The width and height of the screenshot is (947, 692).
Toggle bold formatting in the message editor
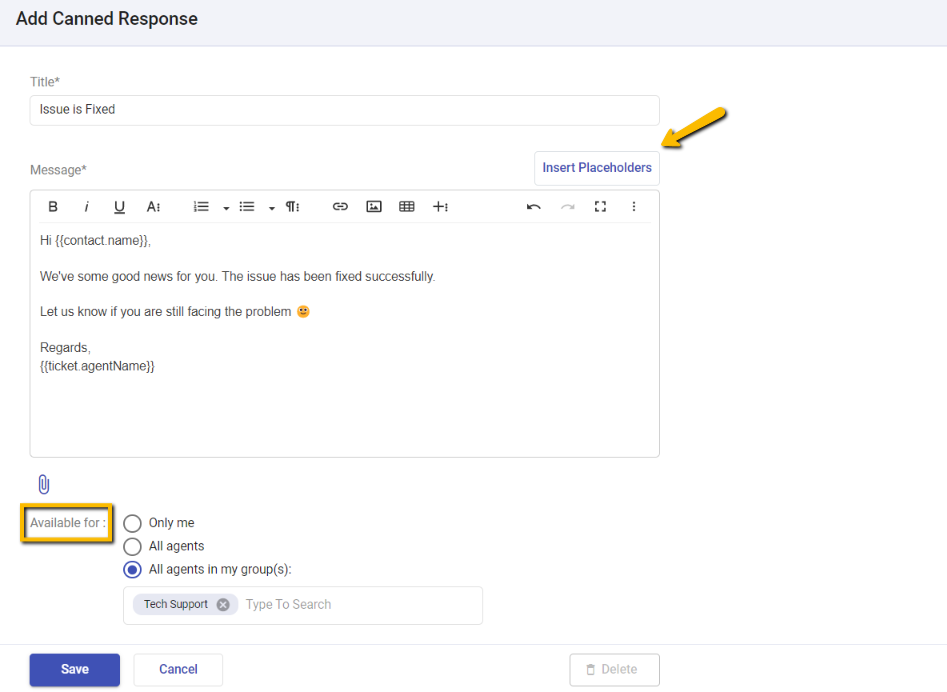[x=53, y=207]
